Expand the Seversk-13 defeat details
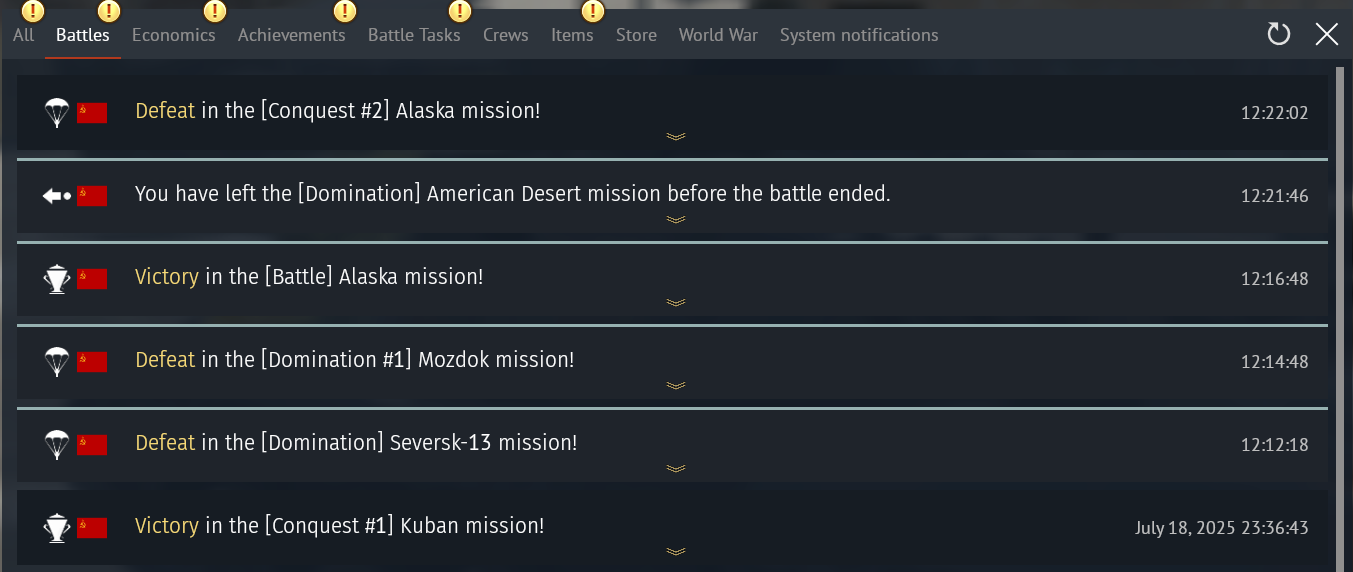This screenshot has width=1353, height=572. click(x=676, y=468)
